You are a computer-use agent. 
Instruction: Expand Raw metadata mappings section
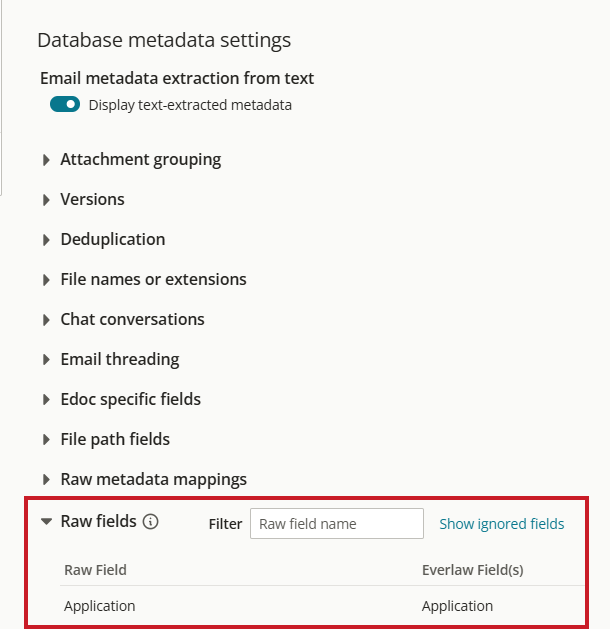pos(144,479)
